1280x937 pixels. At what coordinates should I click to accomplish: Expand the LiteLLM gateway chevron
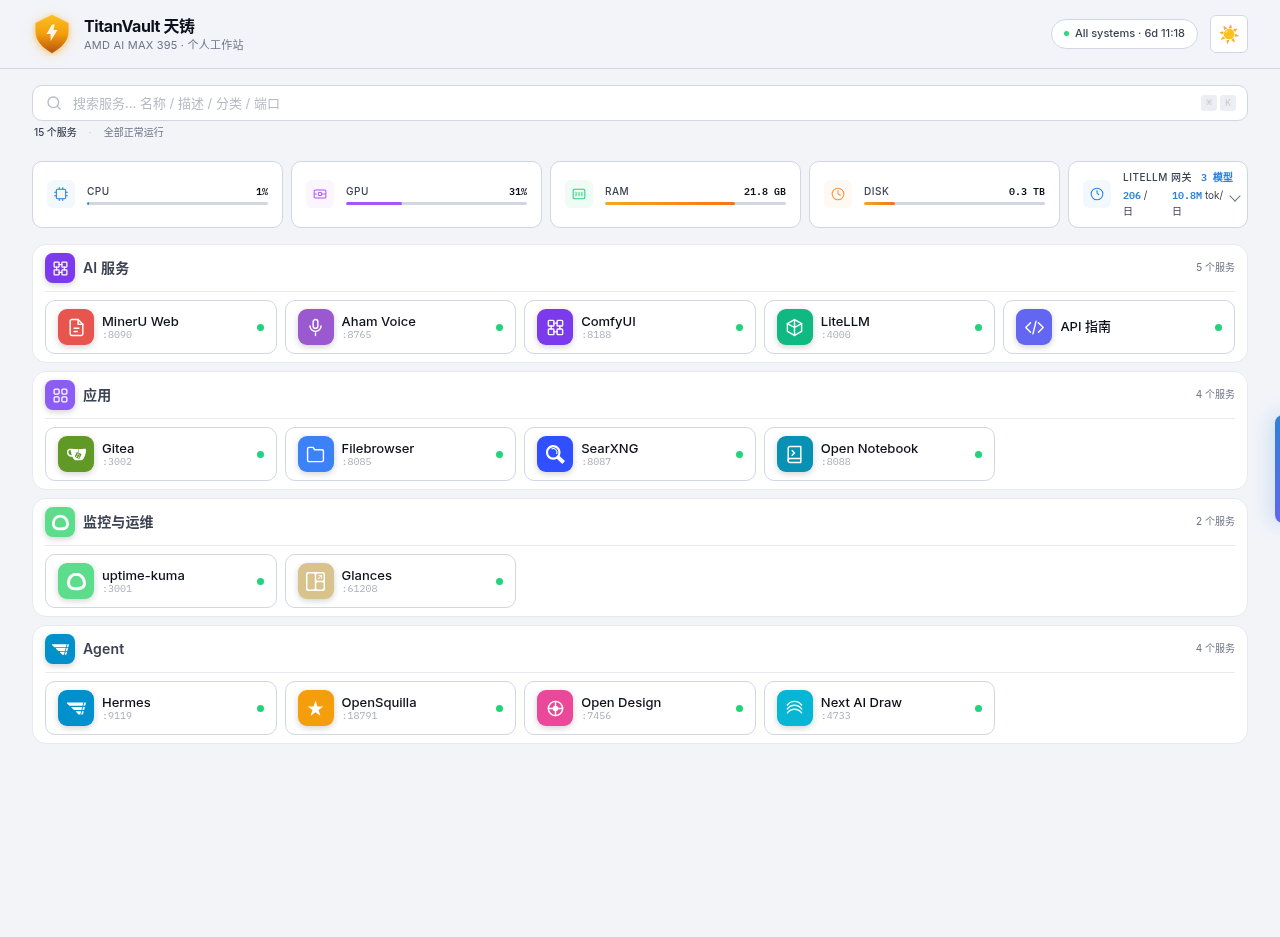pyautogui.click(x=1235, y=198)
